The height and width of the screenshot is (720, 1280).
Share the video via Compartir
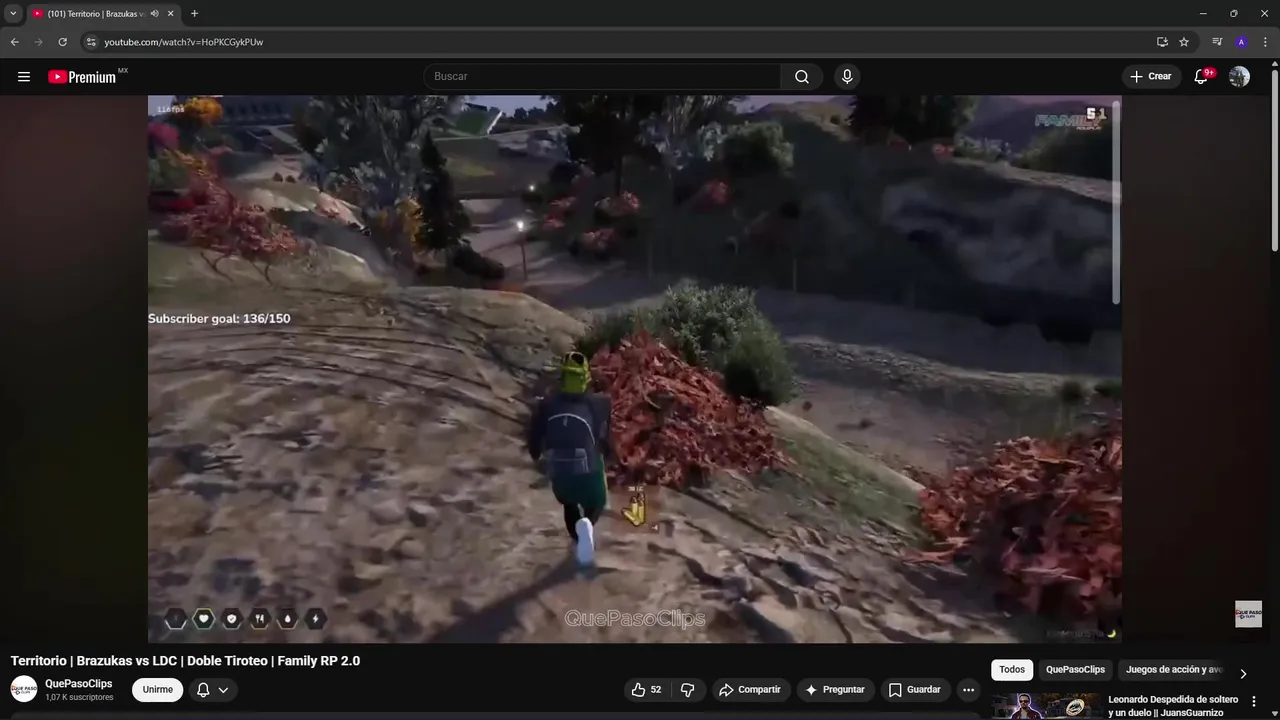coord(750,690)
